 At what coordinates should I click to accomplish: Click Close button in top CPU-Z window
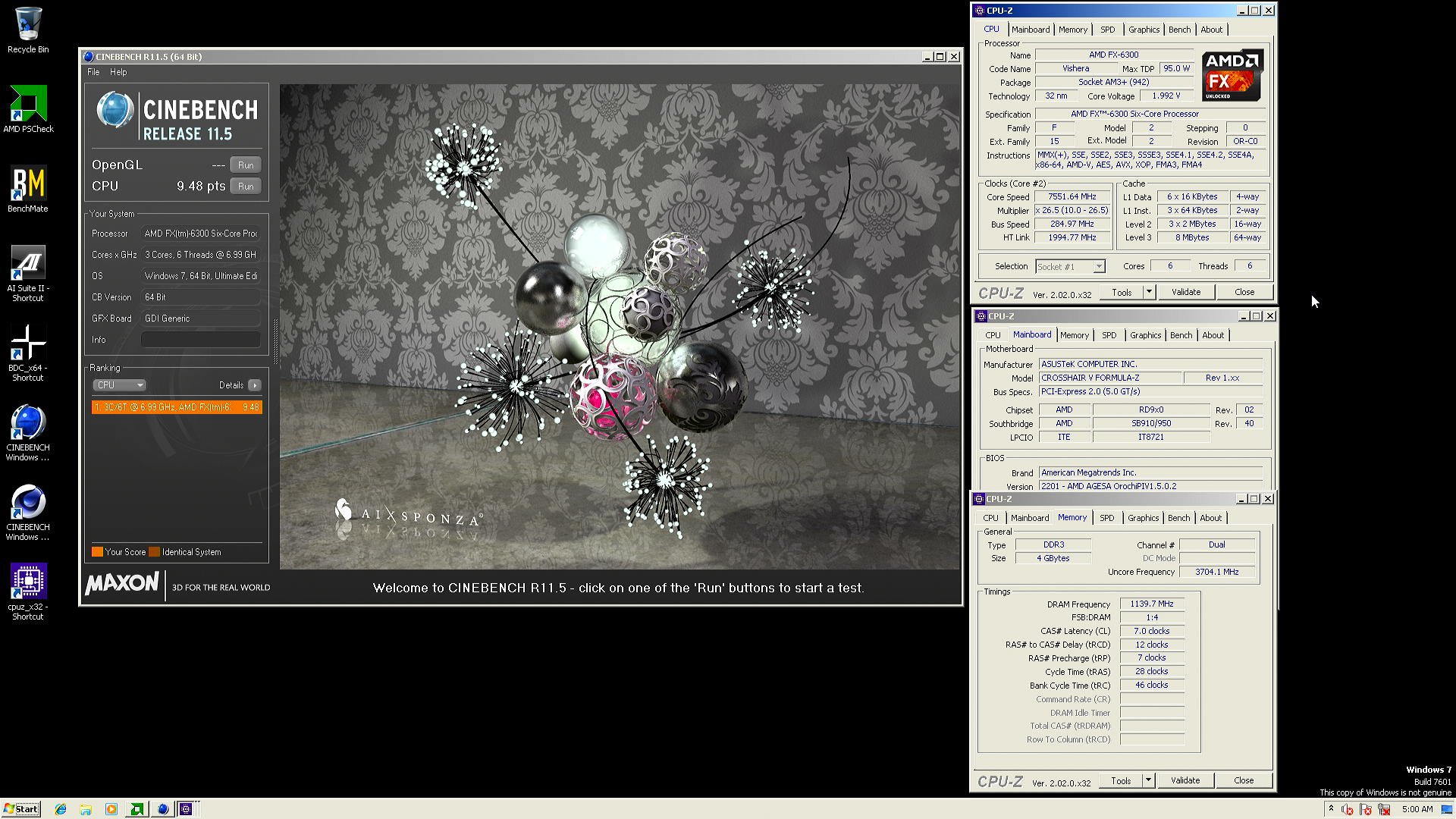[x=1244, y=292]
